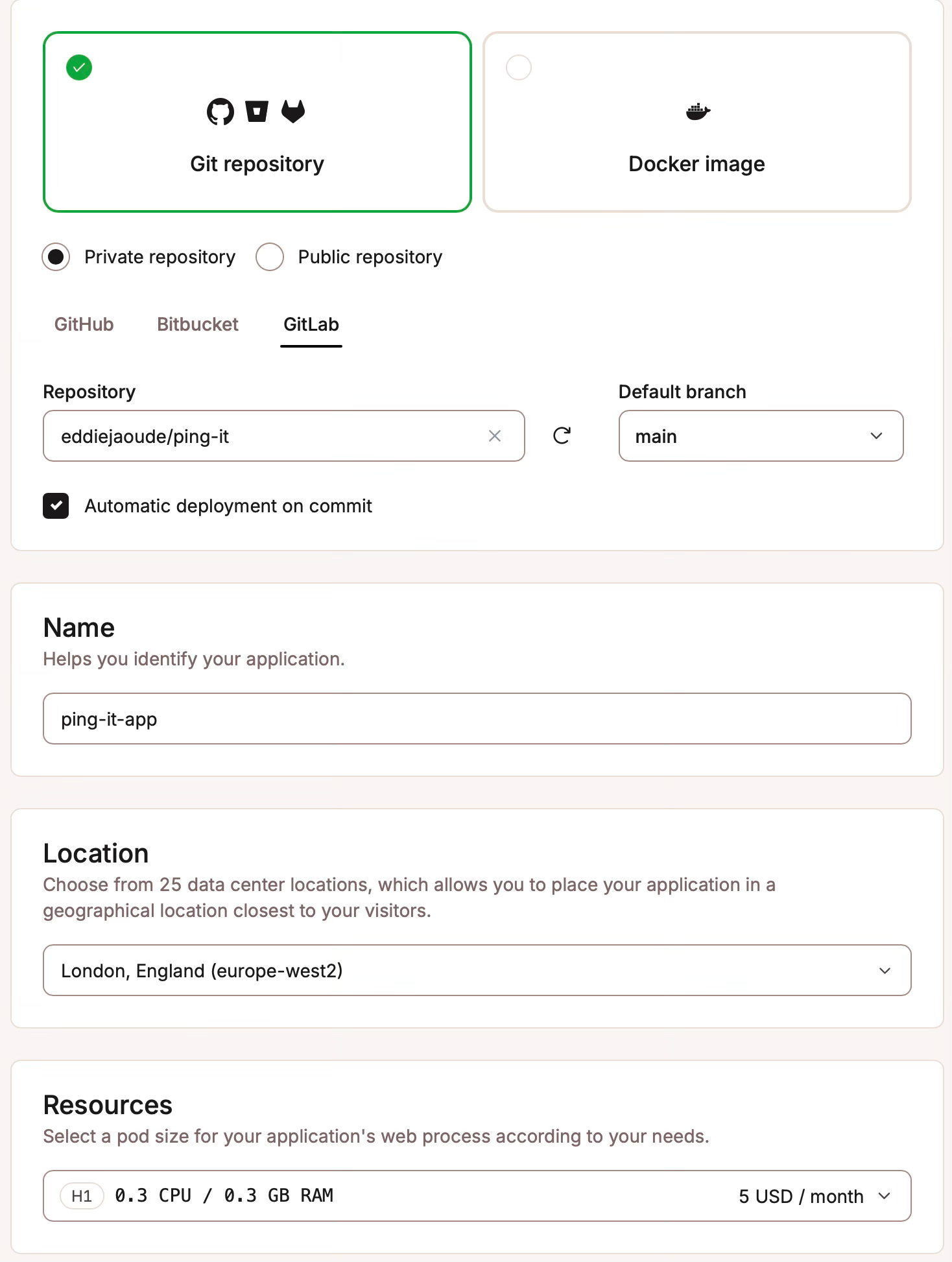Expand the Location dropdown chevron

pyautogui.click(x=885, y=971)
